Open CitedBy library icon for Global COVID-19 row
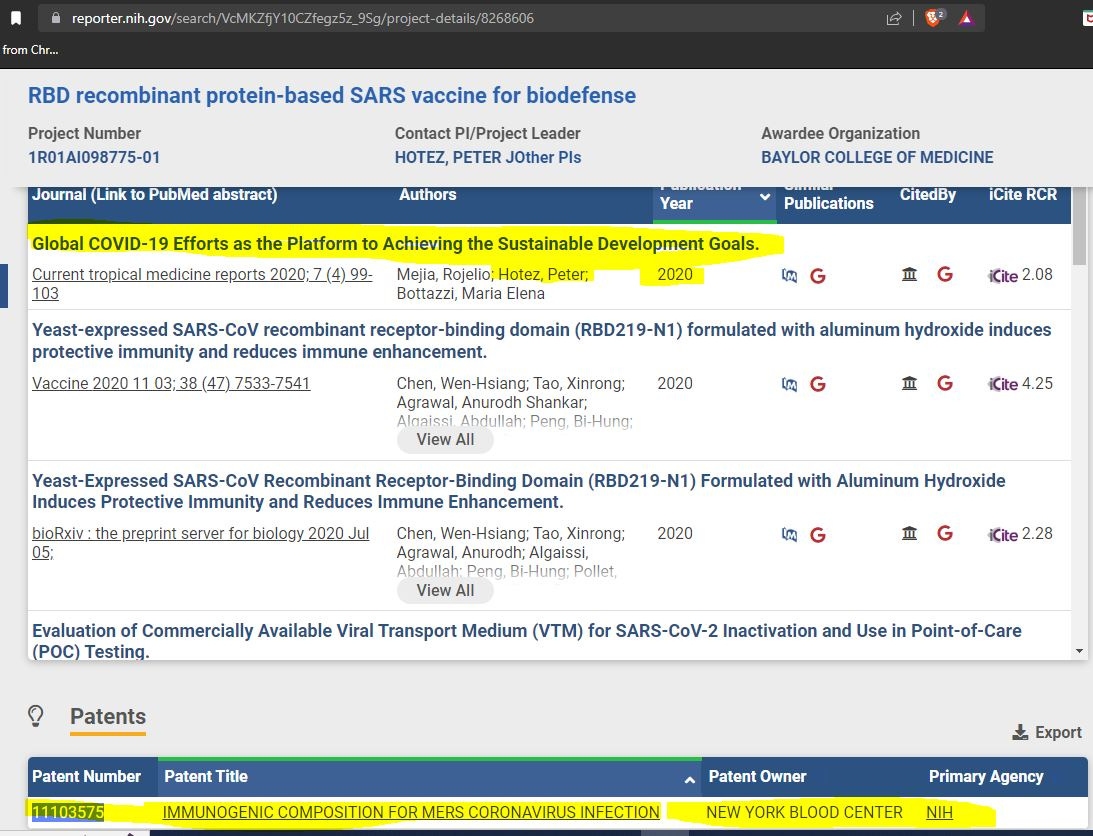 click(x=909, y=275)
